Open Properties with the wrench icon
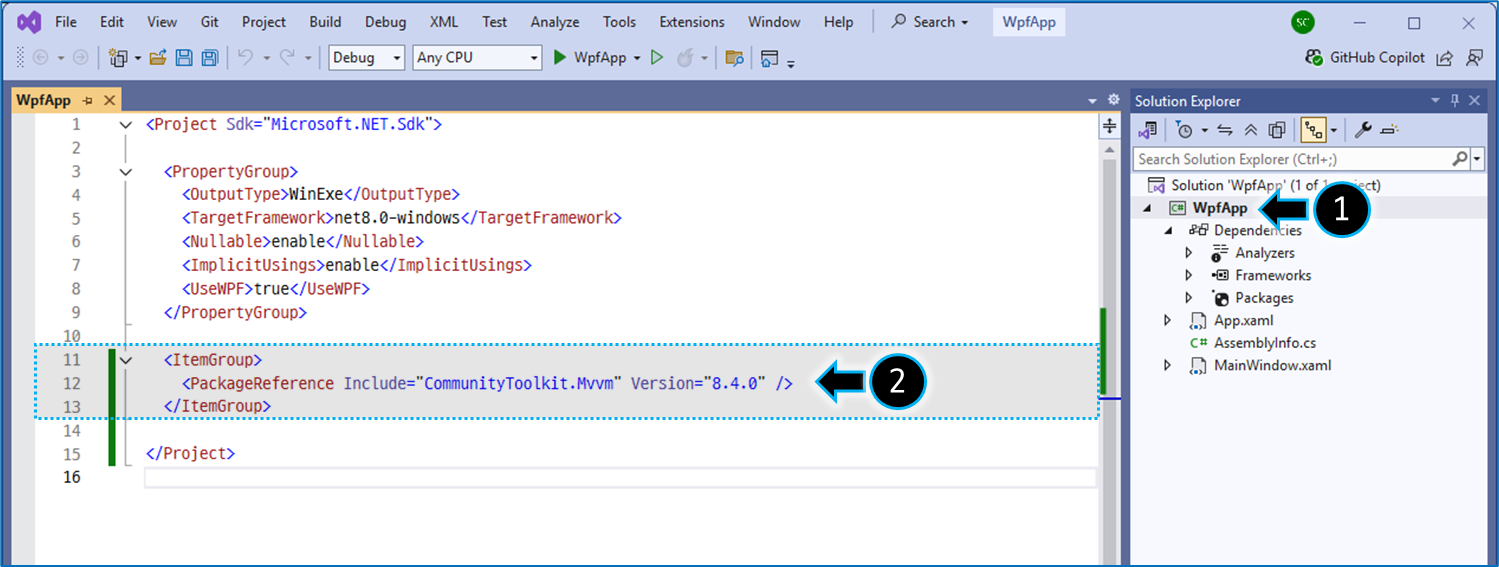 pos(1363,130)
